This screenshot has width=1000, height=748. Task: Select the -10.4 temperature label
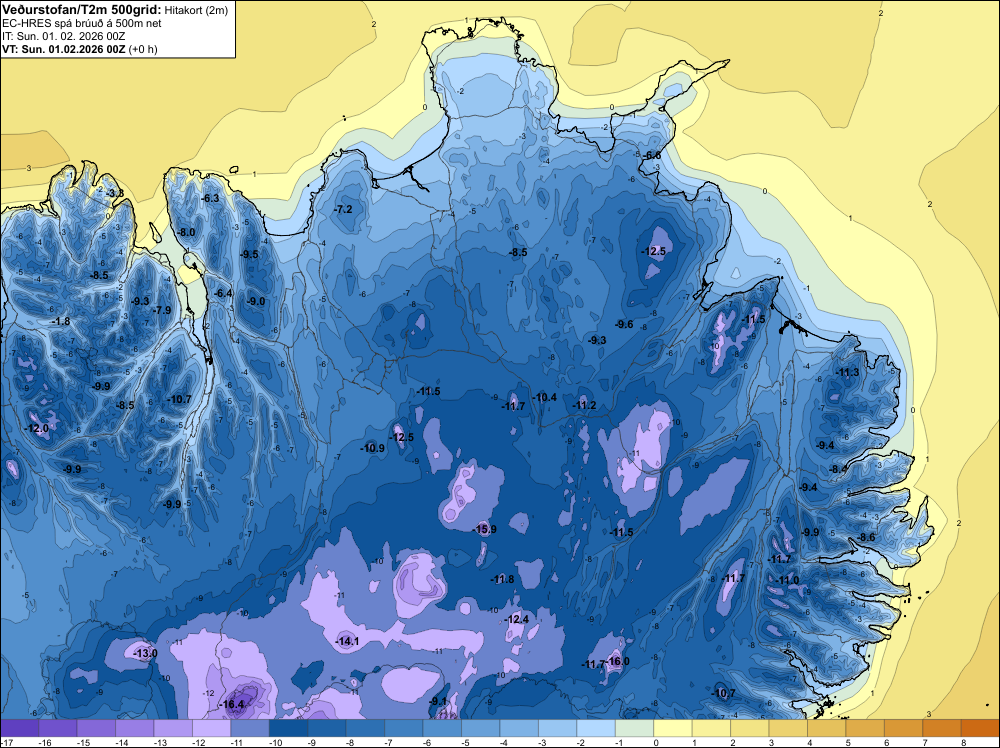click(x=544, y=397)
